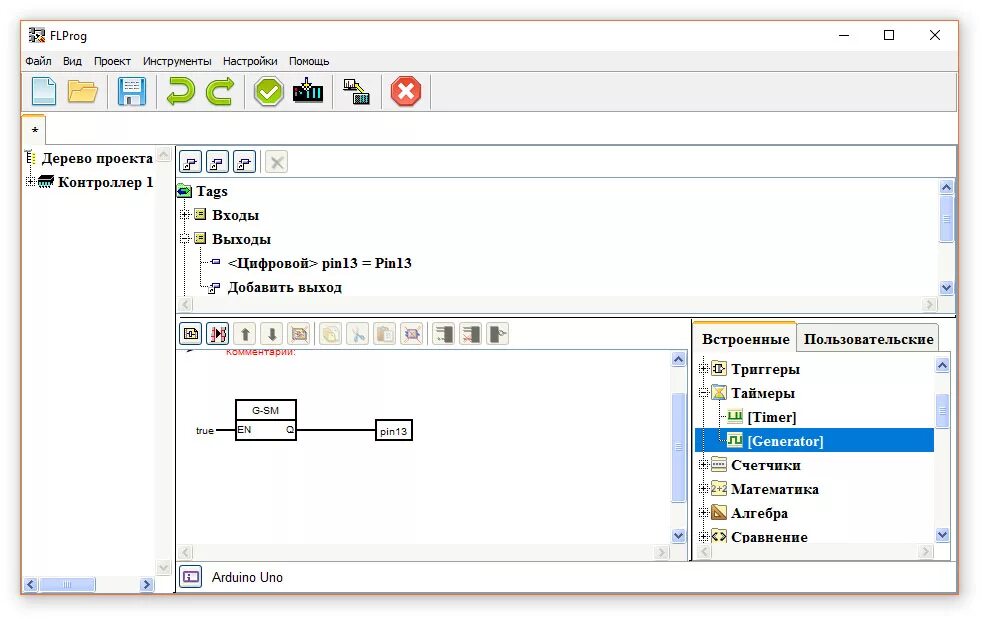The height and width of the screenshot is (619, 982).
Task: Select the [Timer] block in library
Action: (772, 417)
